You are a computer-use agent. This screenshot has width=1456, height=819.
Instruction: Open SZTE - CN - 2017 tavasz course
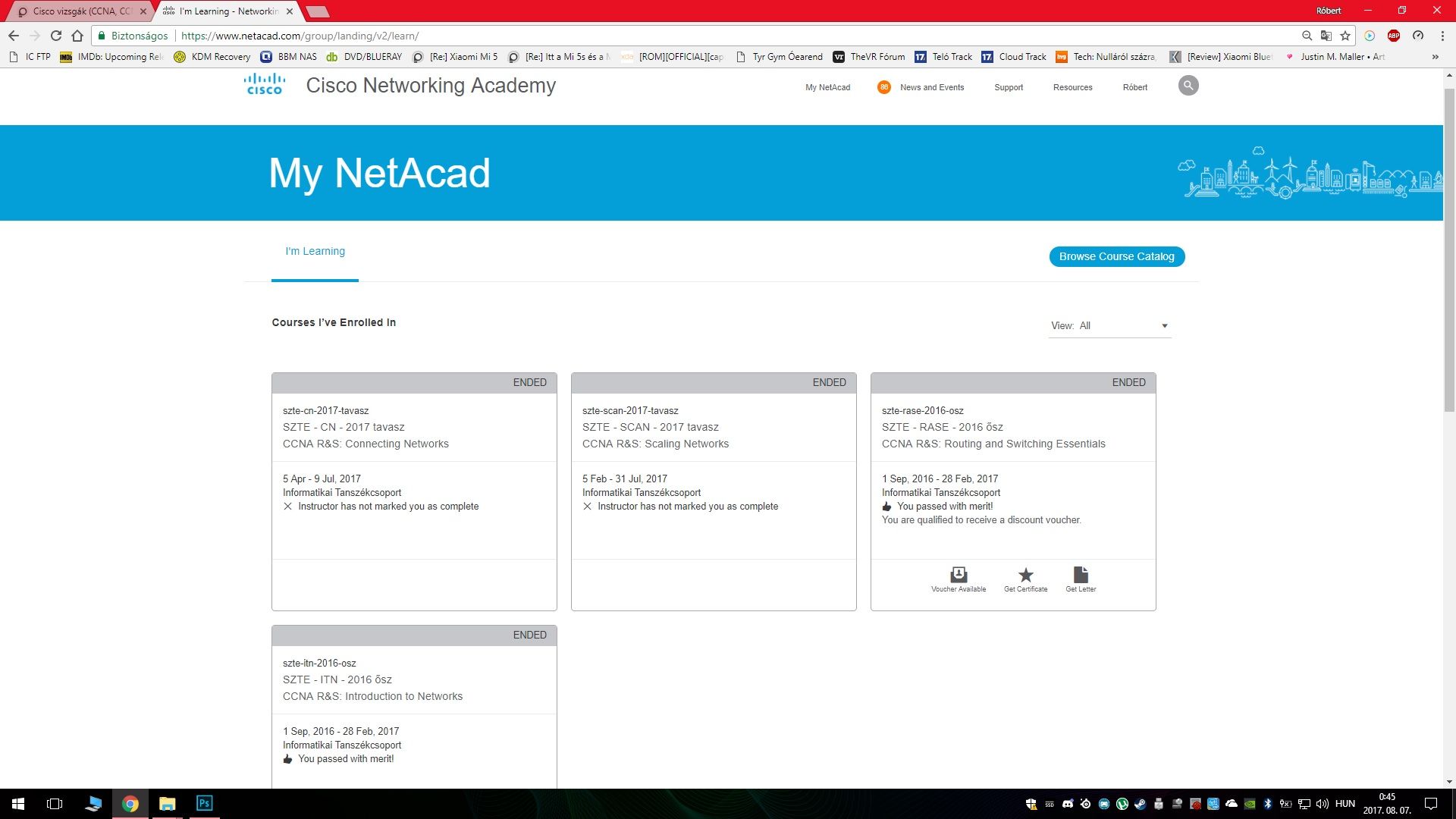pyautogui.click(x=344, y=427)
